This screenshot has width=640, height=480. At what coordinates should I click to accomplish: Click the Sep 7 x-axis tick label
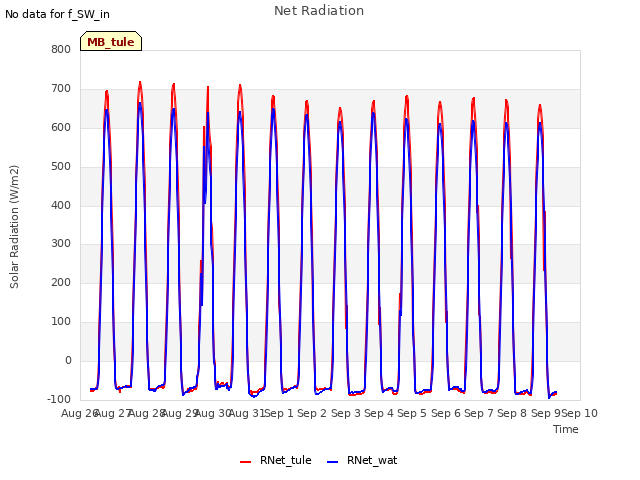[479, 413]
